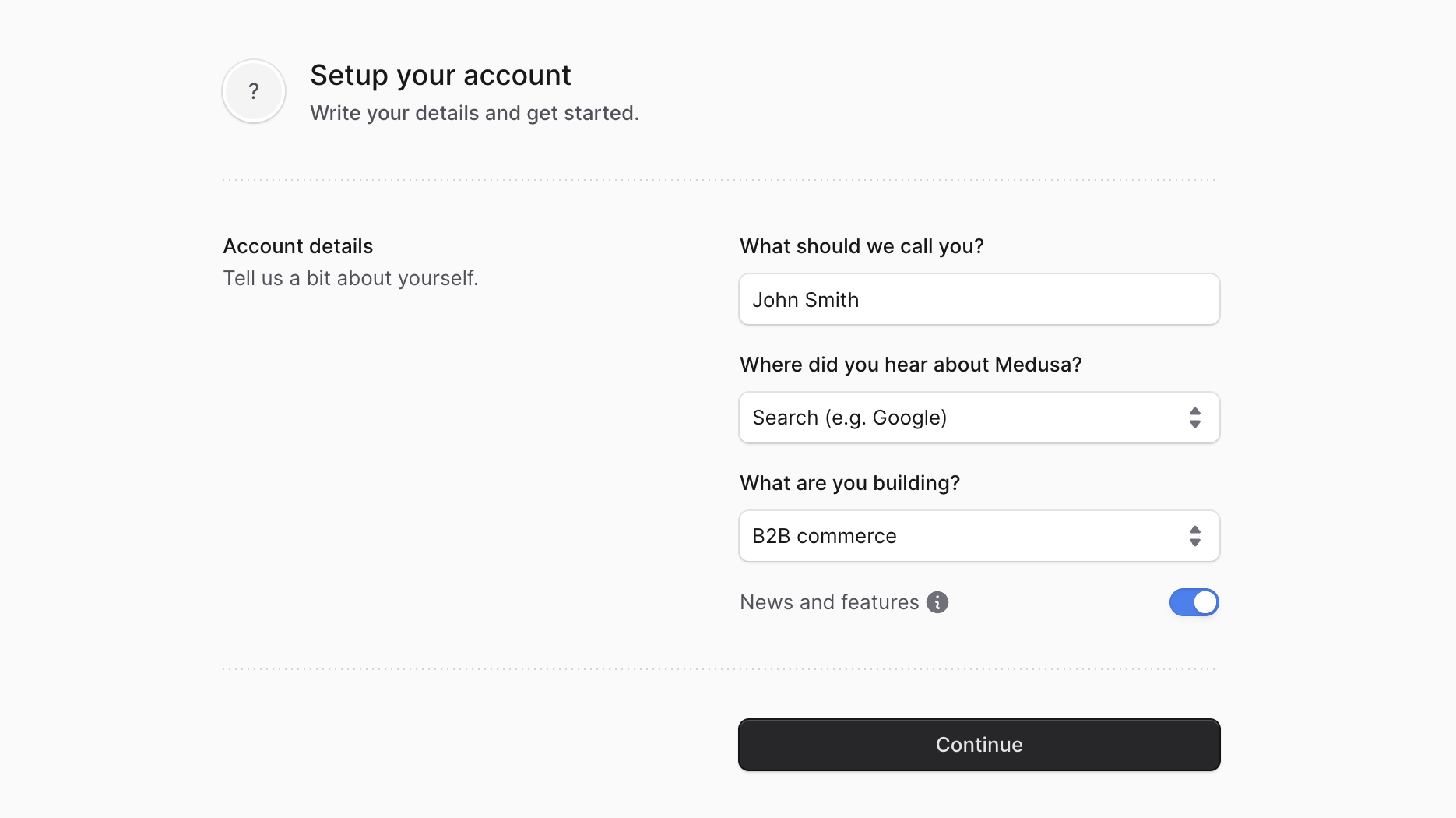
Task: Click the "Tell us a bit about yourself" text
Action: point(350,278)
